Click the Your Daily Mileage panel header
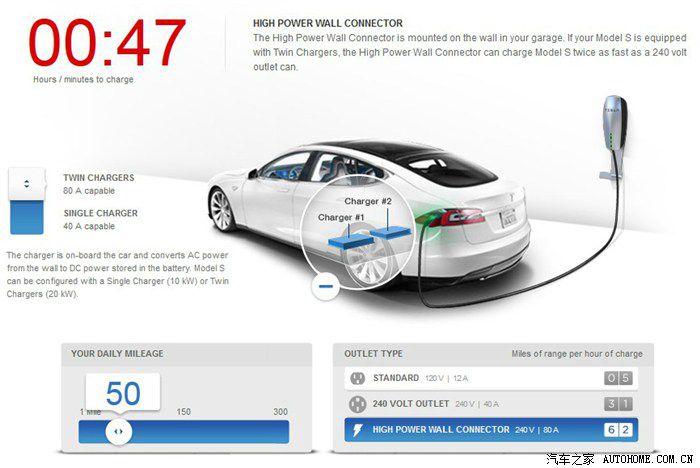 (x=186, y=354)
